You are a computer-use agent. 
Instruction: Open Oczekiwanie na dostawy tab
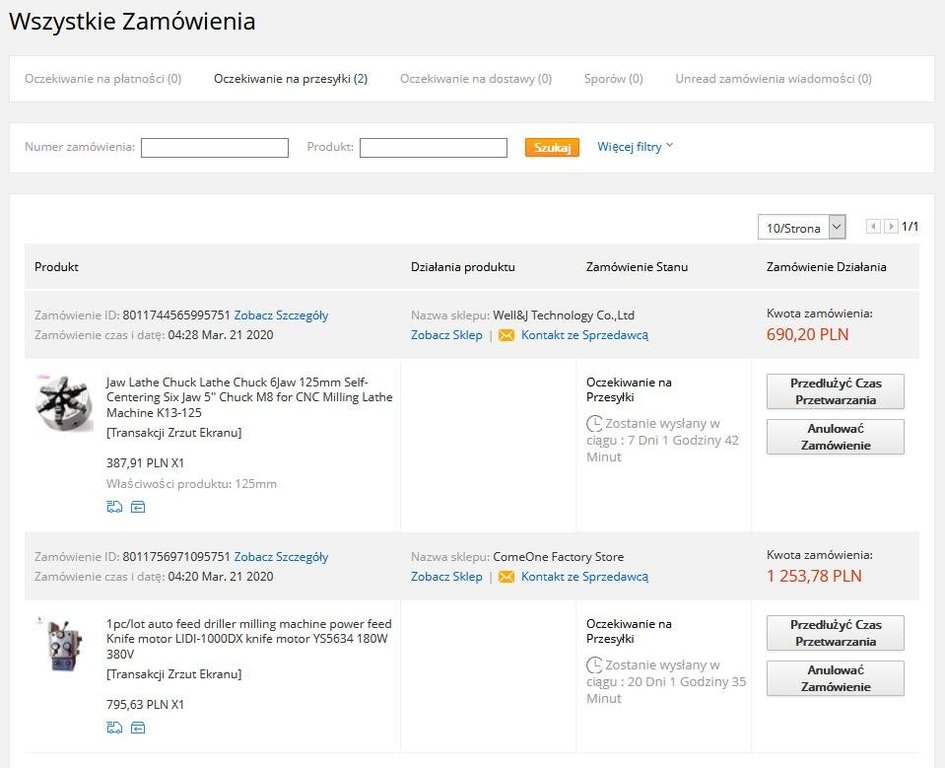(475, 78)
